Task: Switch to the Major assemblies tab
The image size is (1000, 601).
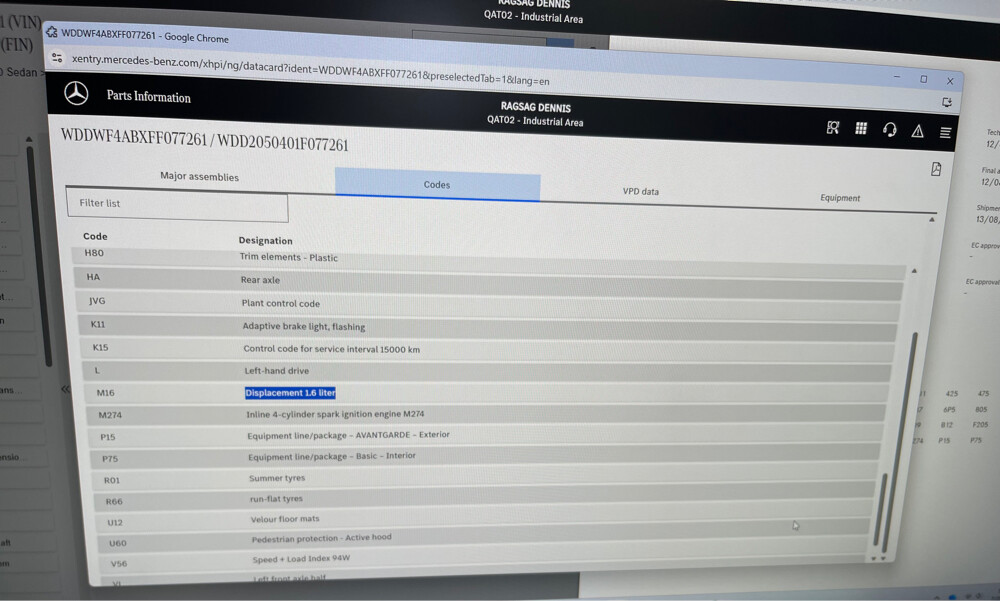Action: click(x=199, y=176)
